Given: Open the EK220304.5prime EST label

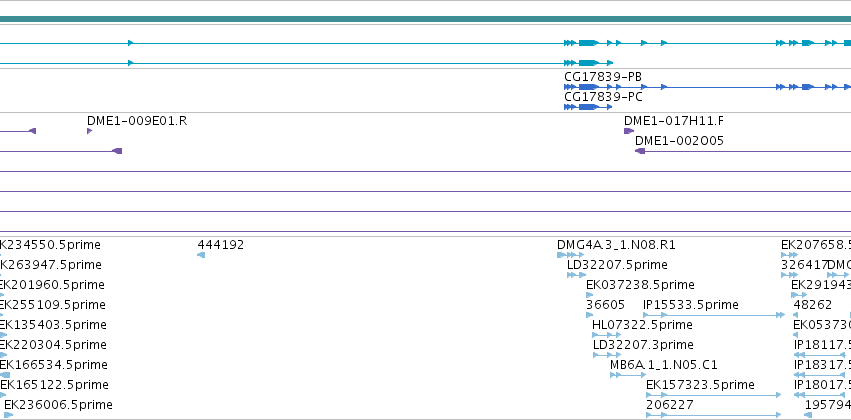Looking at the screenshot, I should pyautogui.click(x=53, y=345).
